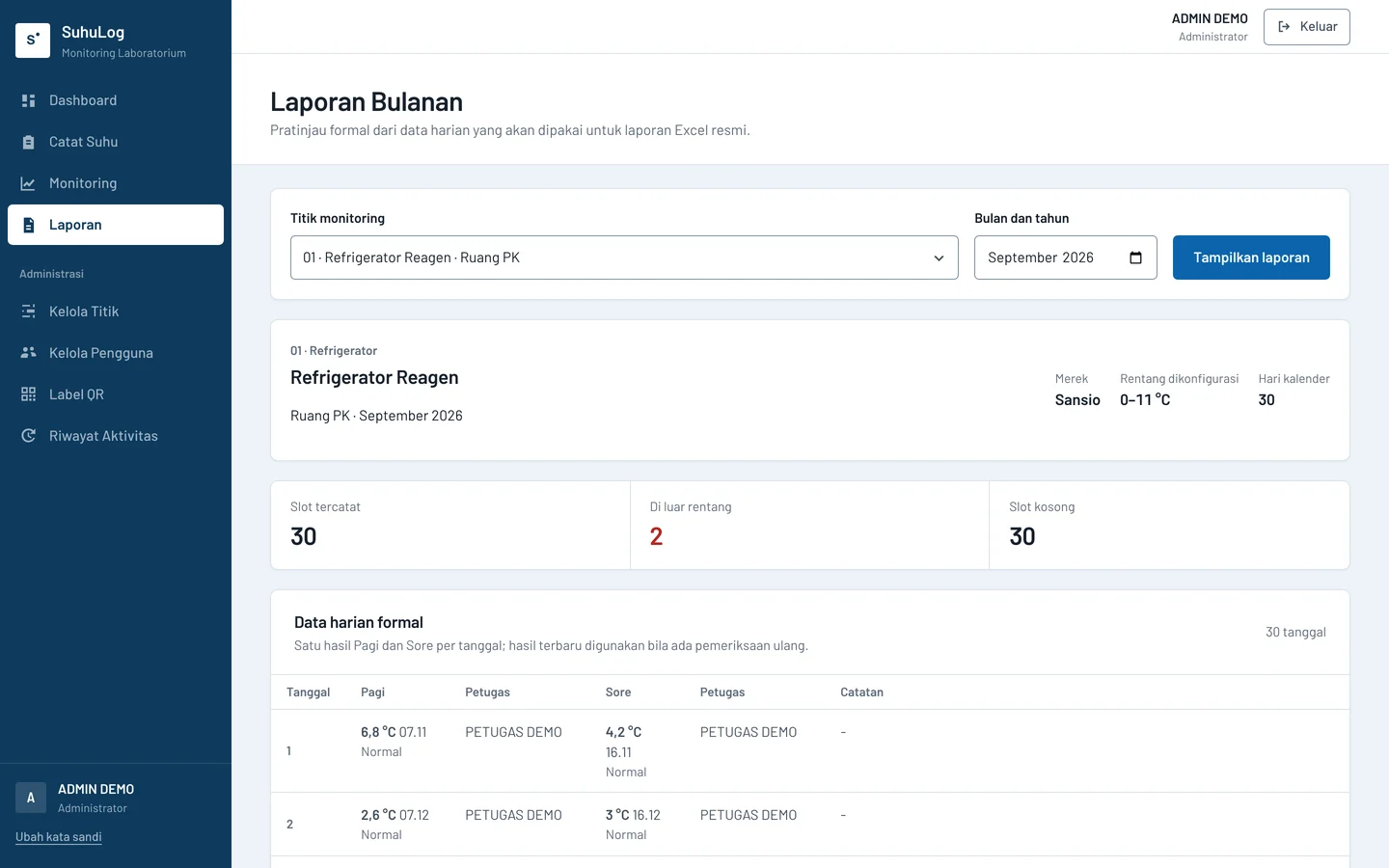This screenshot has height=868, width=1389.
Task: Click the 30 tanggal count label
Action: coord(1295,633)
